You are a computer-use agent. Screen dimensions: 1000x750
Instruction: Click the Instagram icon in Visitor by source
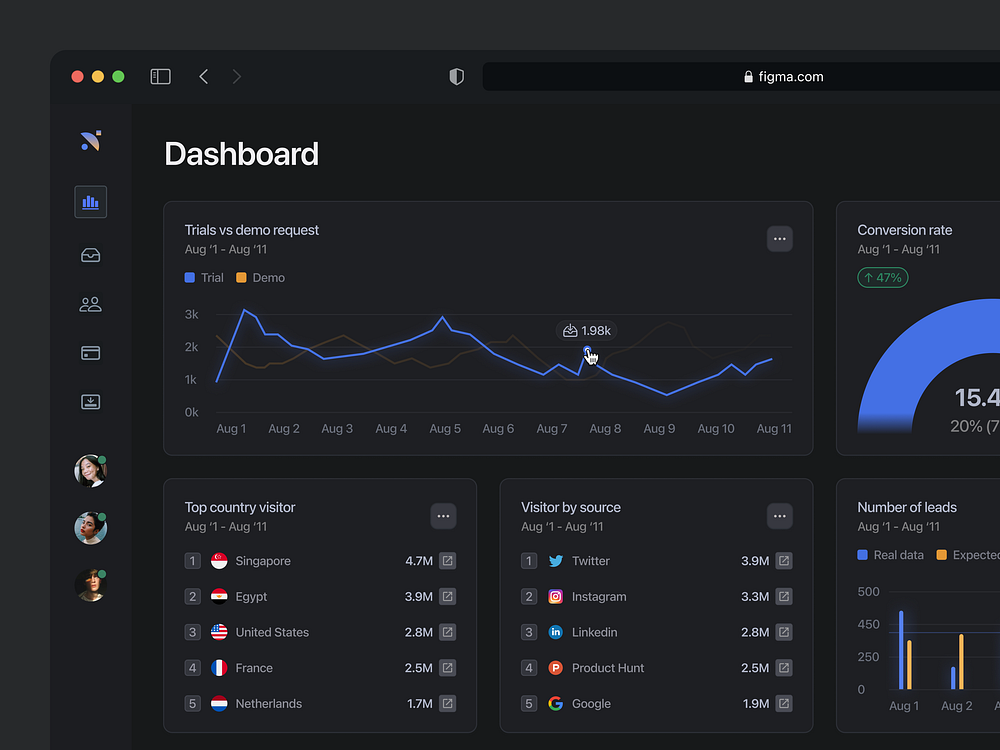pyautogui.click(x=555, y=596)
